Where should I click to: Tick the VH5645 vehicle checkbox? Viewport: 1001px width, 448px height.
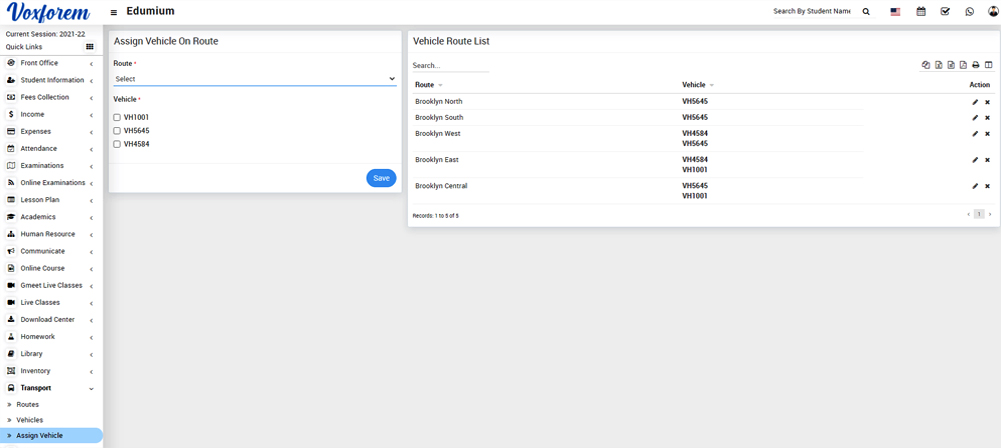[x=117, y=131]
